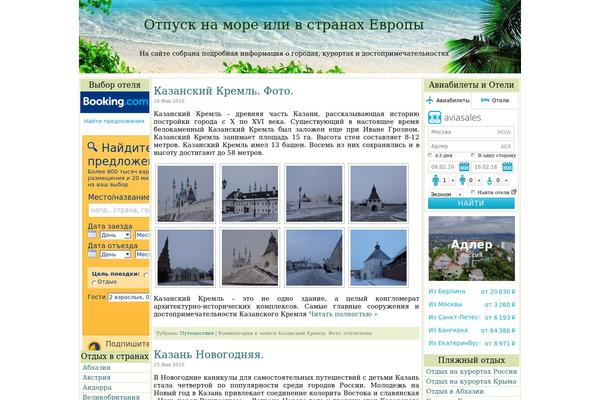
Task: Click the infant passenger icon
Action: click(489, 181)
